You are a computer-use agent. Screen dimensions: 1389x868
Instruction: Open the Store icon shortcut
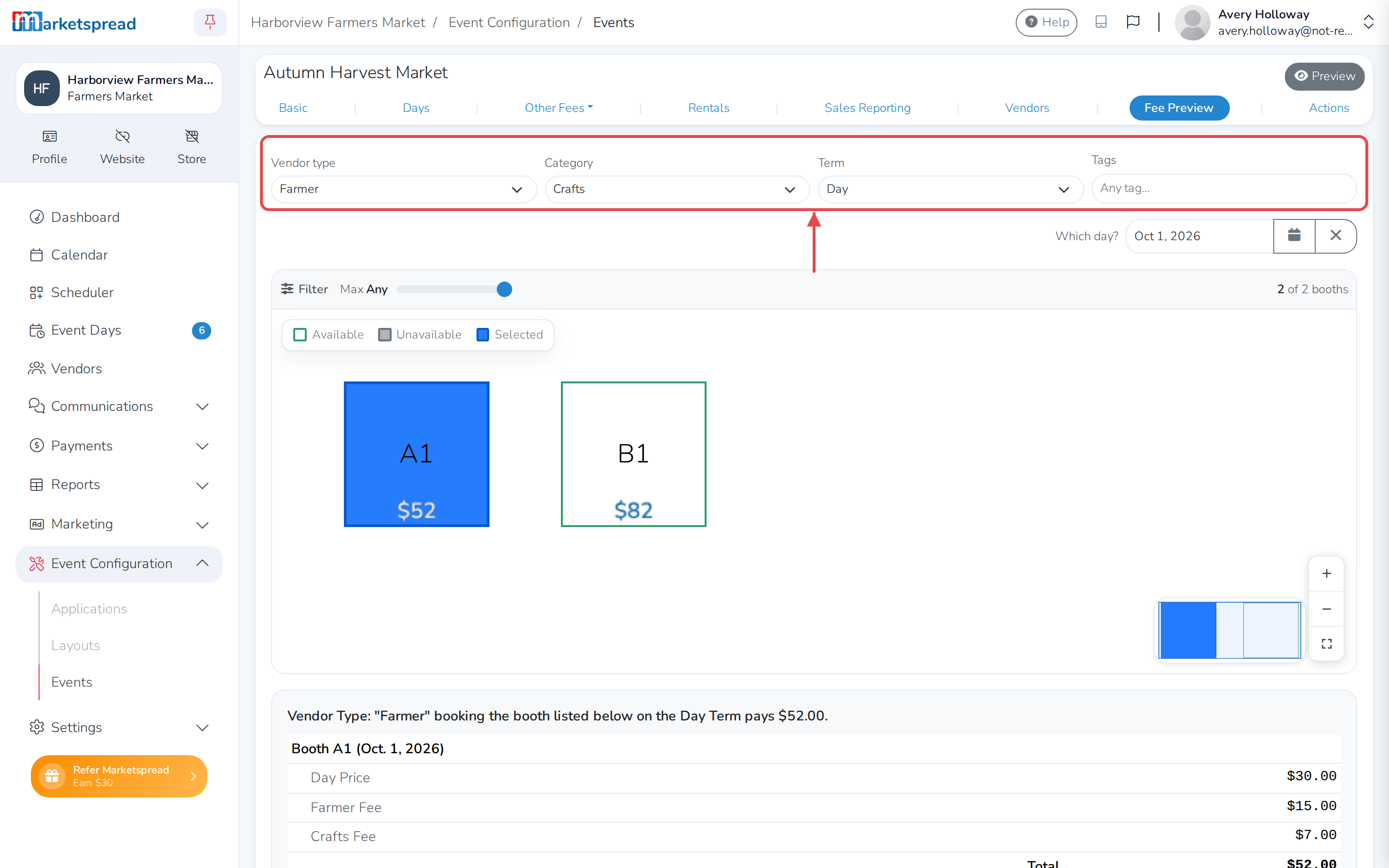coord(191,147)
